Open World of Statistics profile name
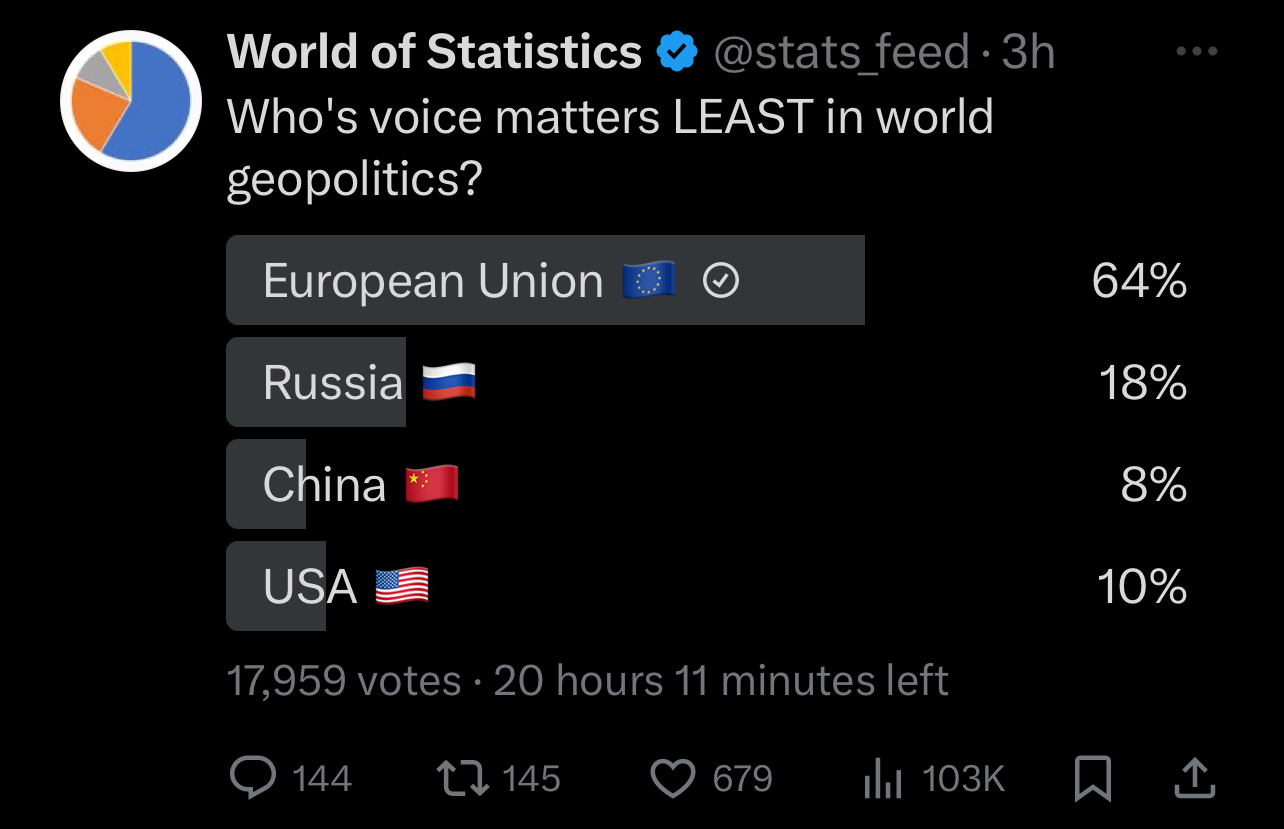This screenshot has width=1284, height=829. pyautogui.click(x=435, y=52)
